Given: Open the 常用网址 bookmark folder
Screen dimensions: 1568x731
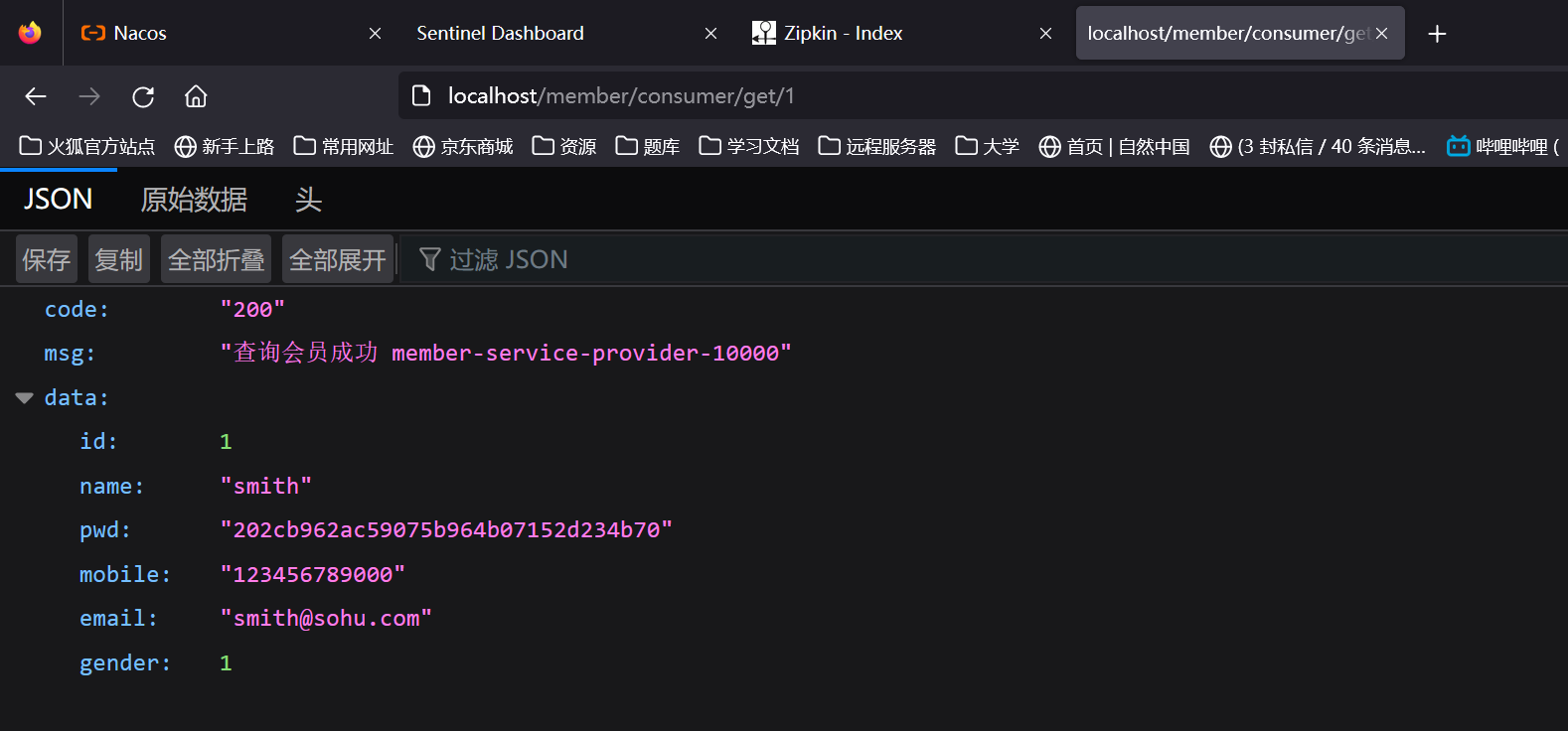Looking at the screenshot, I should [x=344, y=147].
